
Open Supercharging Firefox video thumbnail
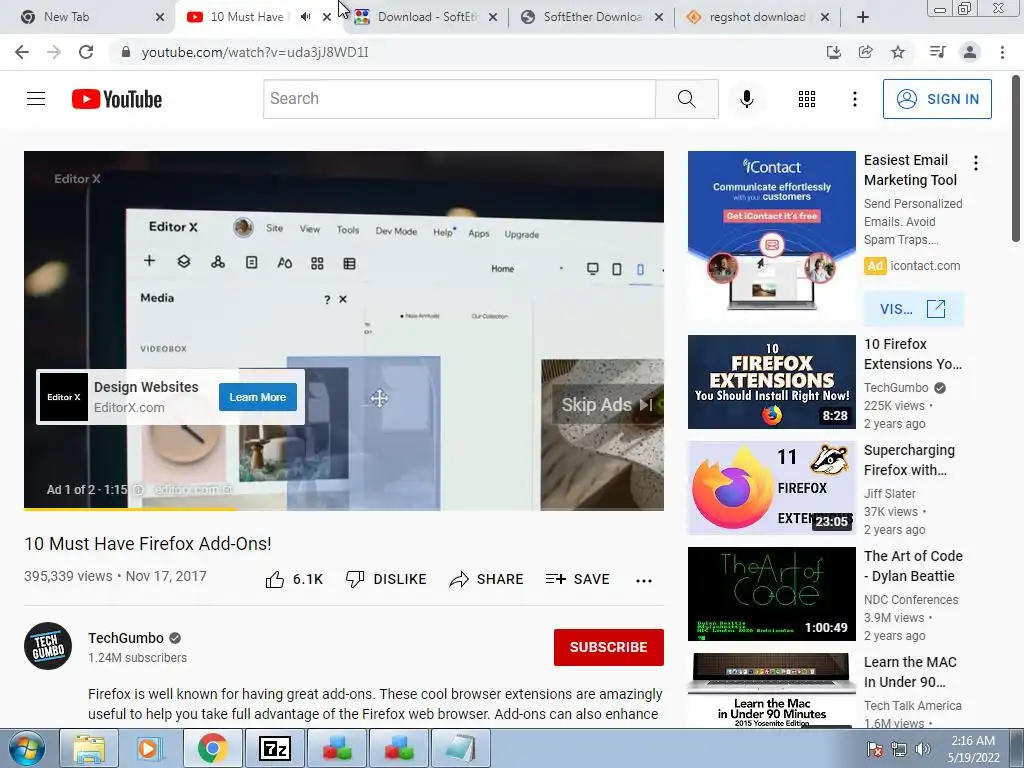(771, 488)
